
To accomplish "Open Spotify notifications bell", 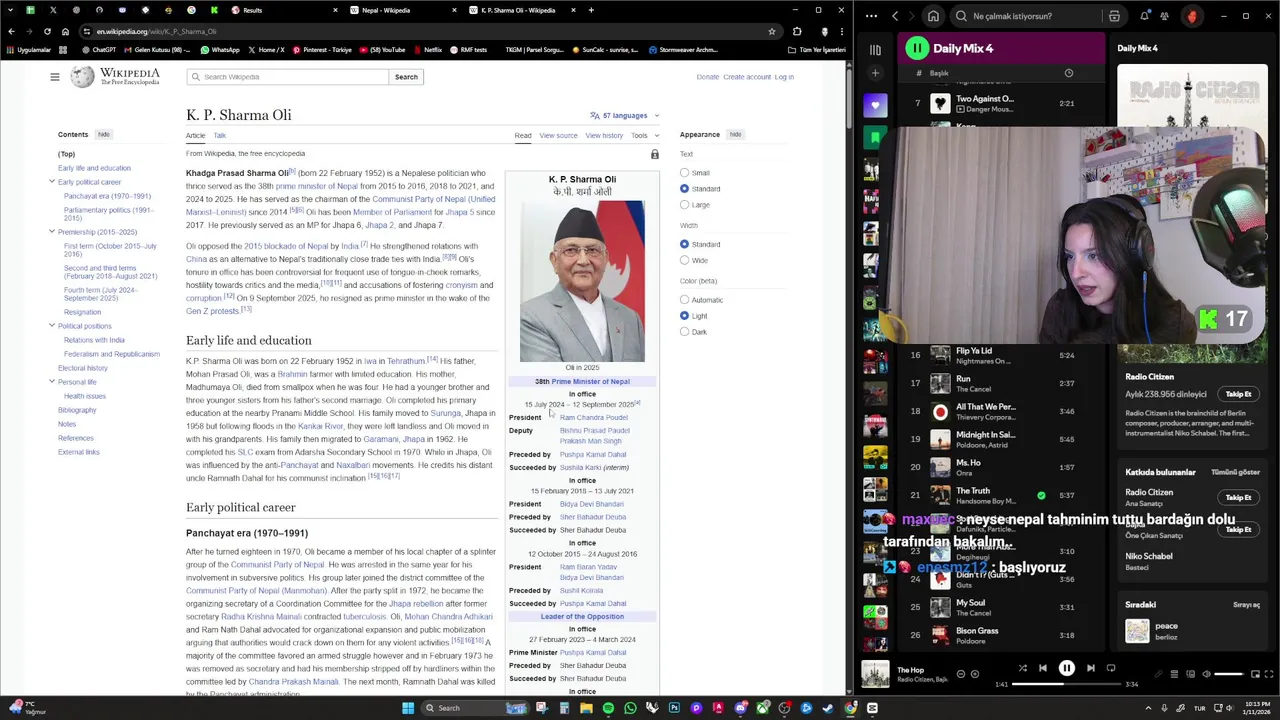I will coord(1145,16).
